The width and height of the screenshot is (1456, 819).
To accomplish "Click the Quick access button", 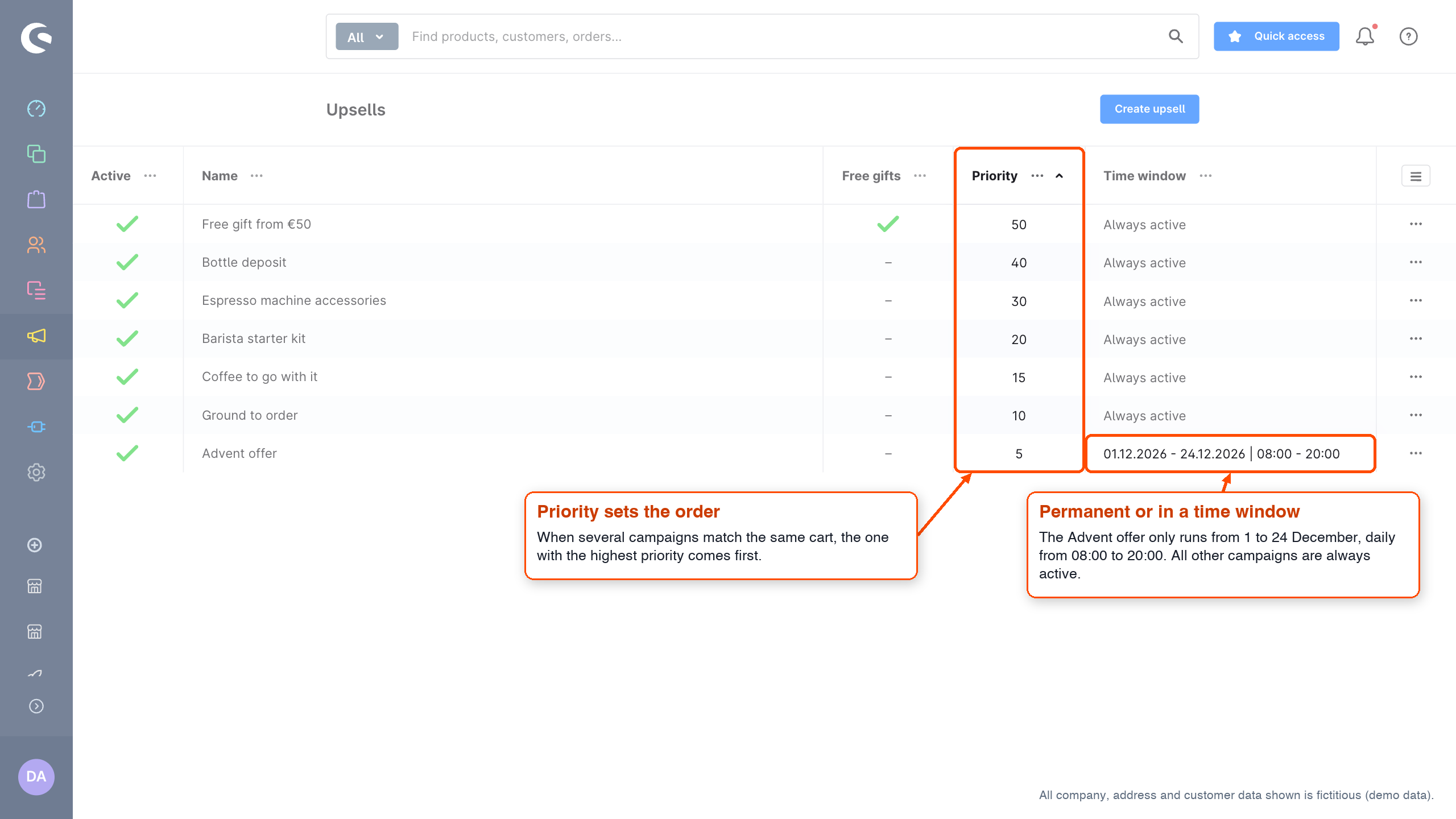I will point(1276,36).
